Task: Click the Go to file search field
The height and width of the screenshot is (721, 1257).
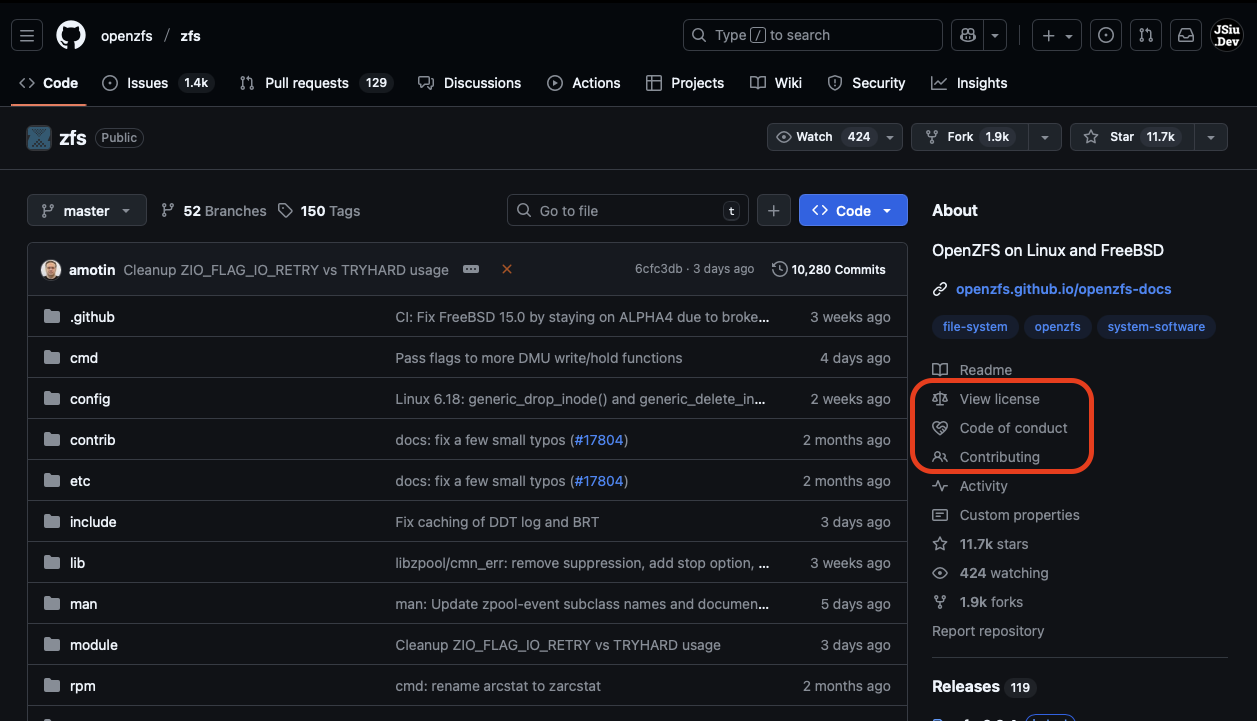Action: tap(627, 211)
